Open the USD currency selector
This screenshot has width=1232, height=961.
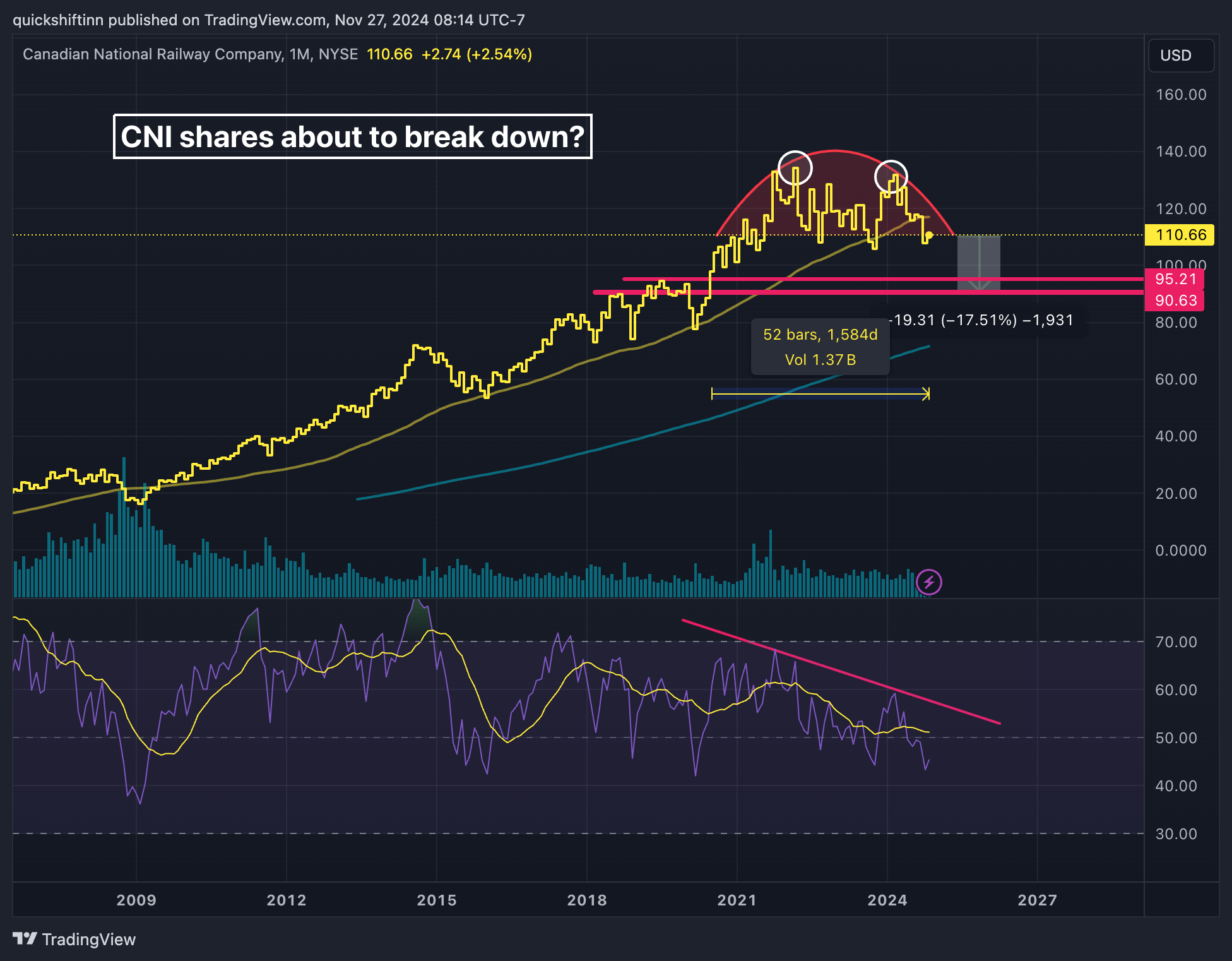click(1181, 56)
